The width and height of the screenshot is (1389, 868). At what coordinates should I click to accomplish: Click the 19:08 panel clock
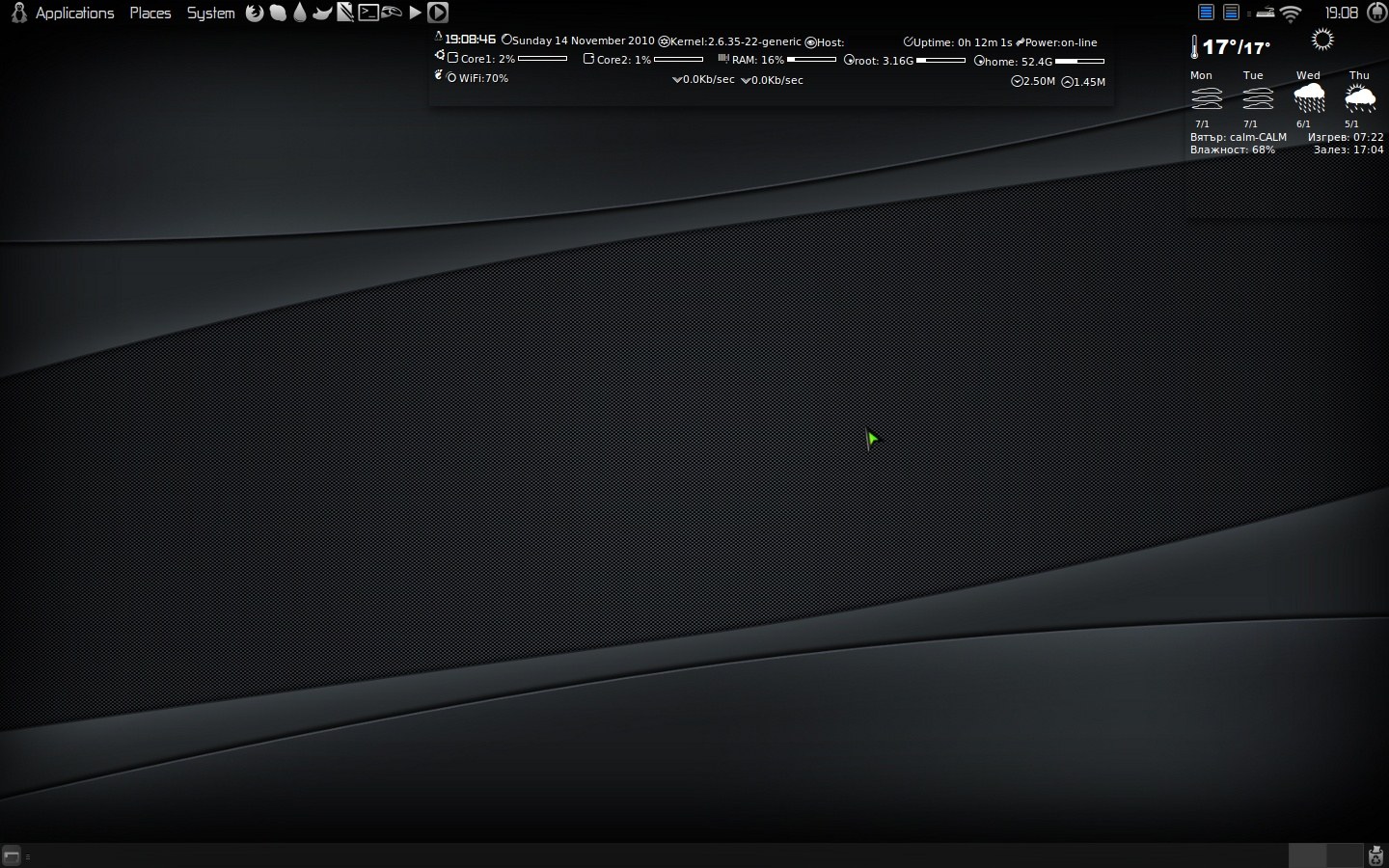point(1342,13)
